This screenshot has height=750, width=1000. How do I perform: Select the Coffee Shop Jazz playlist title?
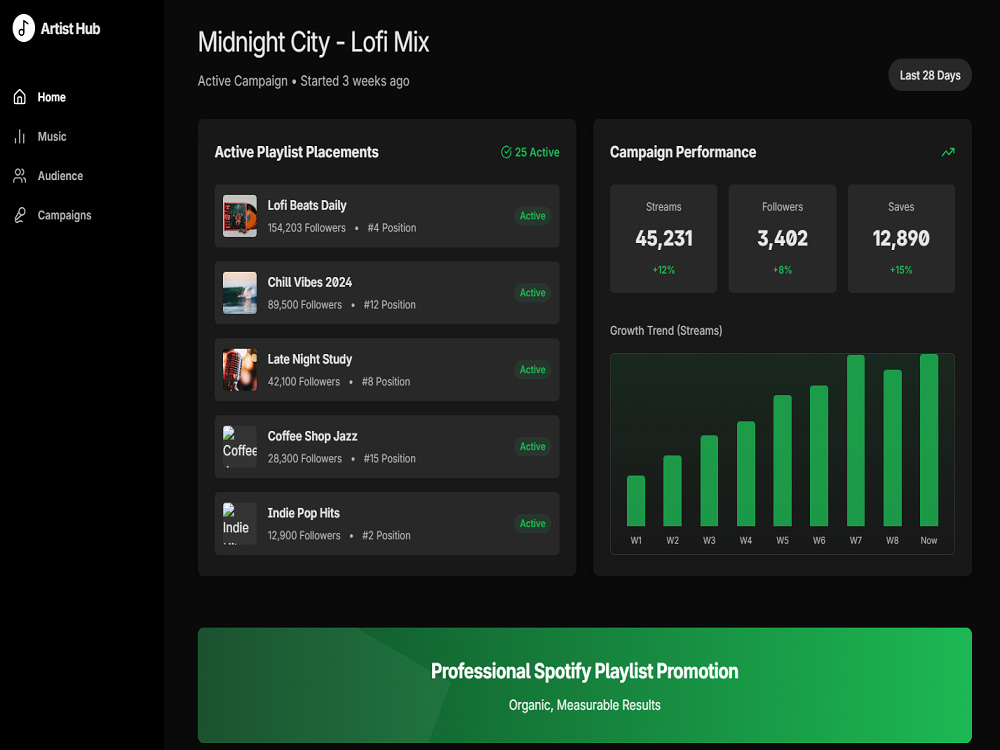pos(312,436)
